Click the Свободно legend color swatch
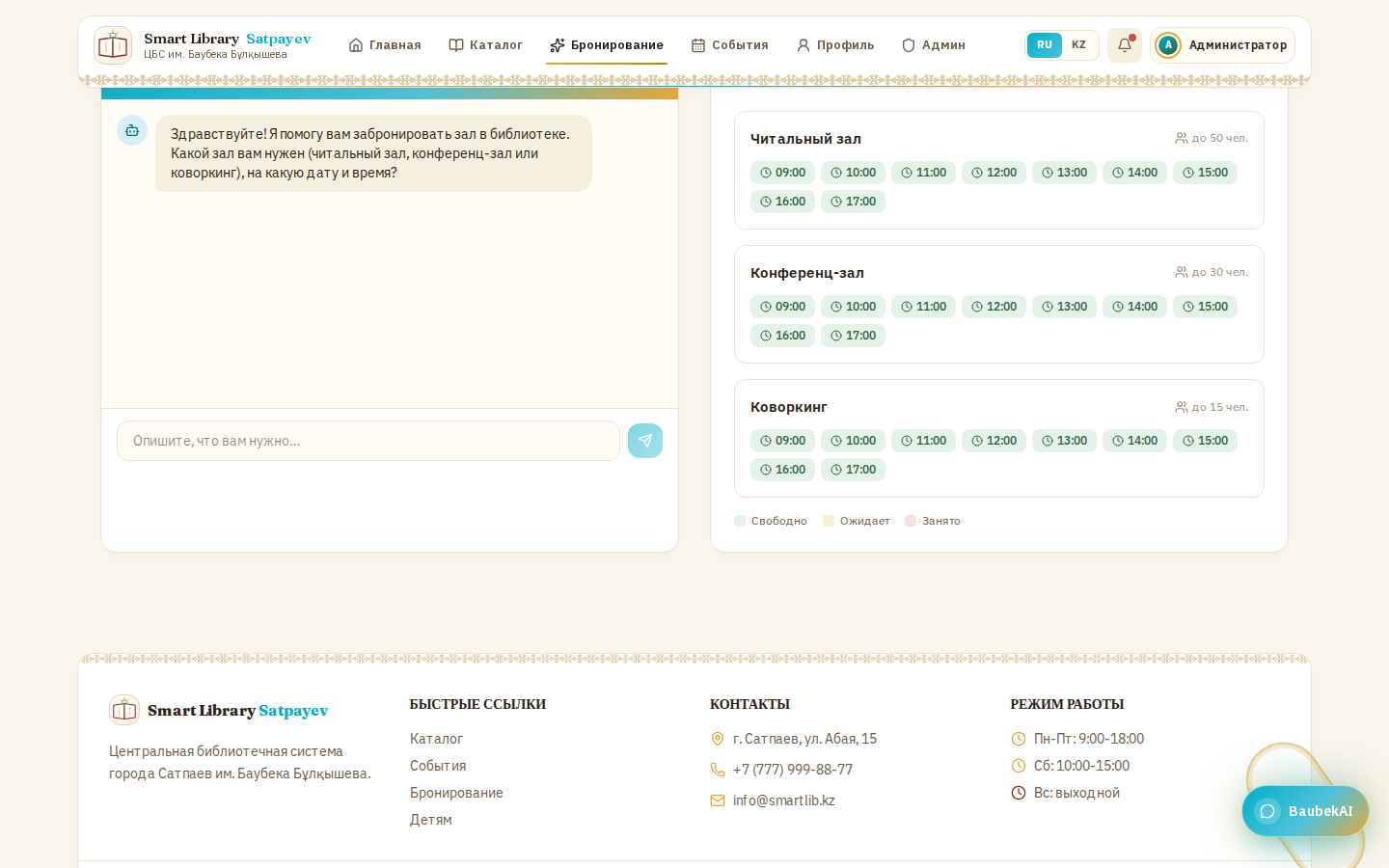 coord(740,521)
